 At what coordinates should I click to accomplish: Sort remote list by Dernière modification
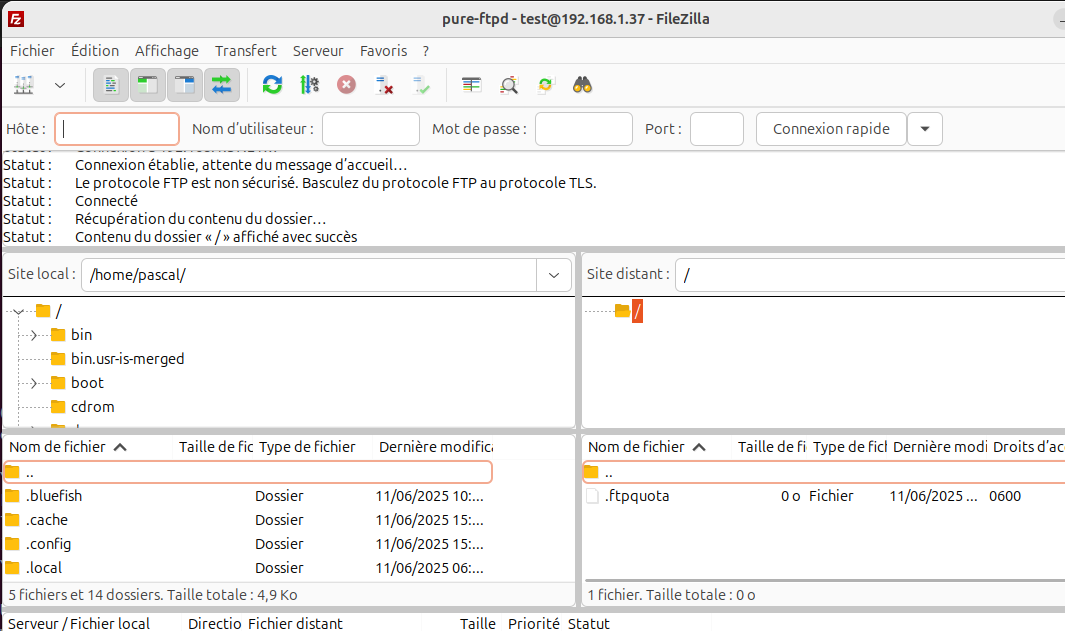click(x=940, y=447)
